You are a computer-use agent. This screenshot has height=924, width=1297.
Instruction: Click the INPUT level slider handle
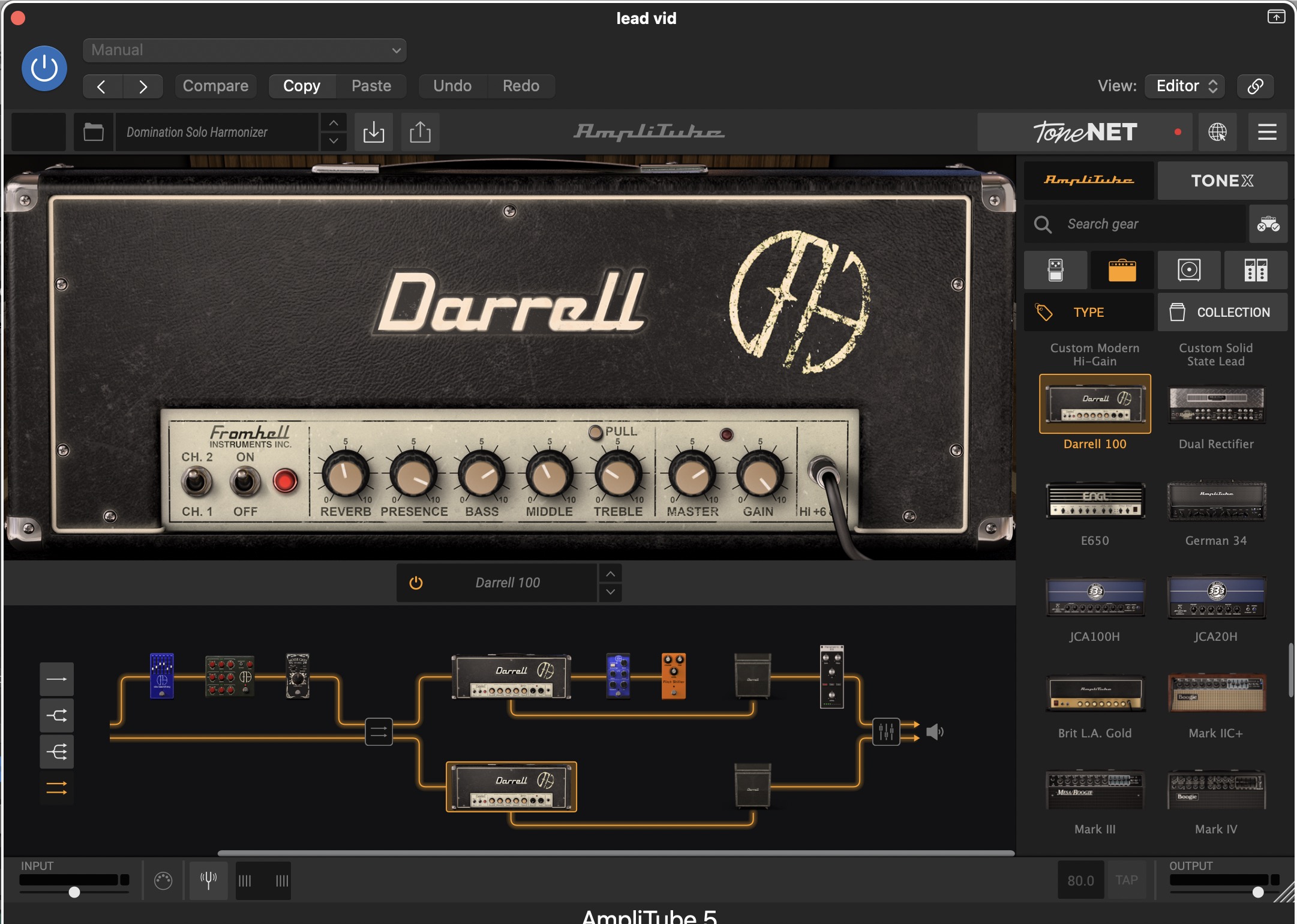point(74,892)
